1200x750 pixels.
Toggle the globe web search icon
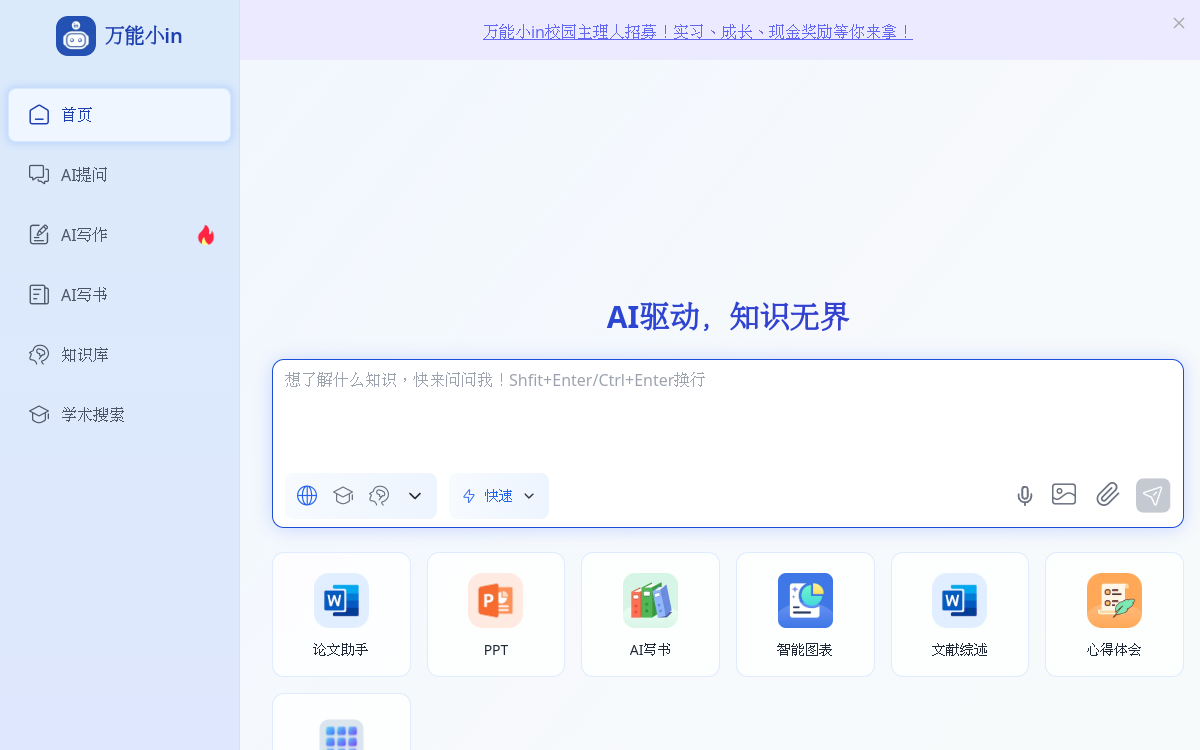pyautogui.click(x=307, y=496)
